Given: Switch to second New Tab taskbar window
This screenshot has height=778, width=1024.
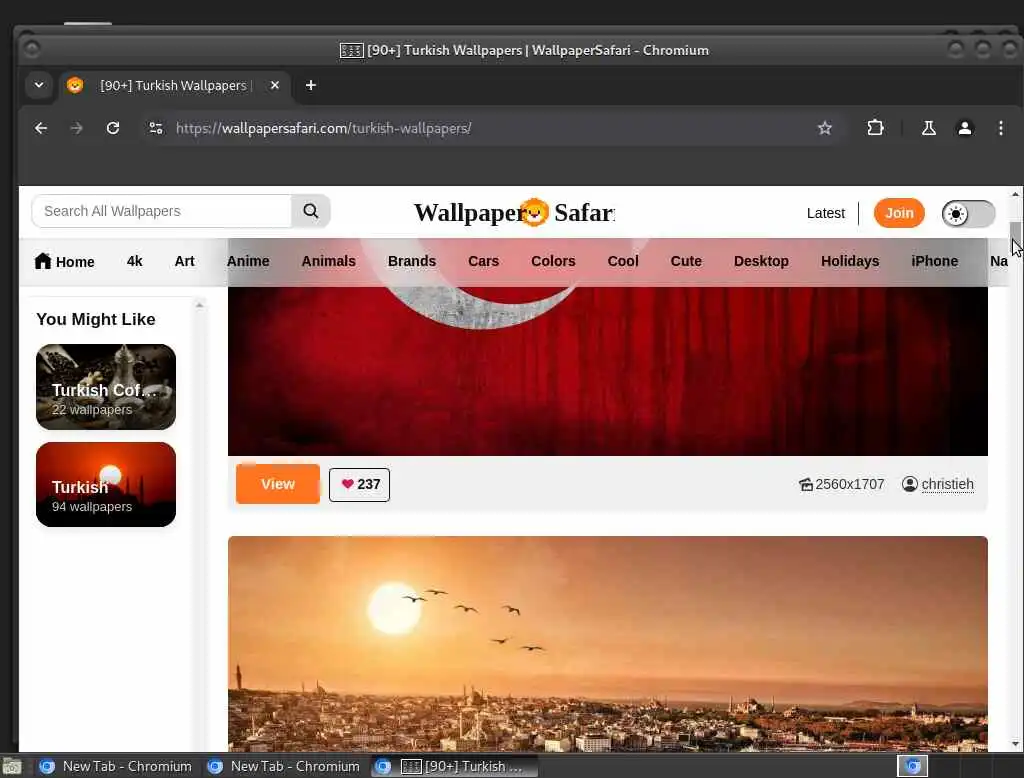Looking at the screenshot, I should (x=283, y=766).
